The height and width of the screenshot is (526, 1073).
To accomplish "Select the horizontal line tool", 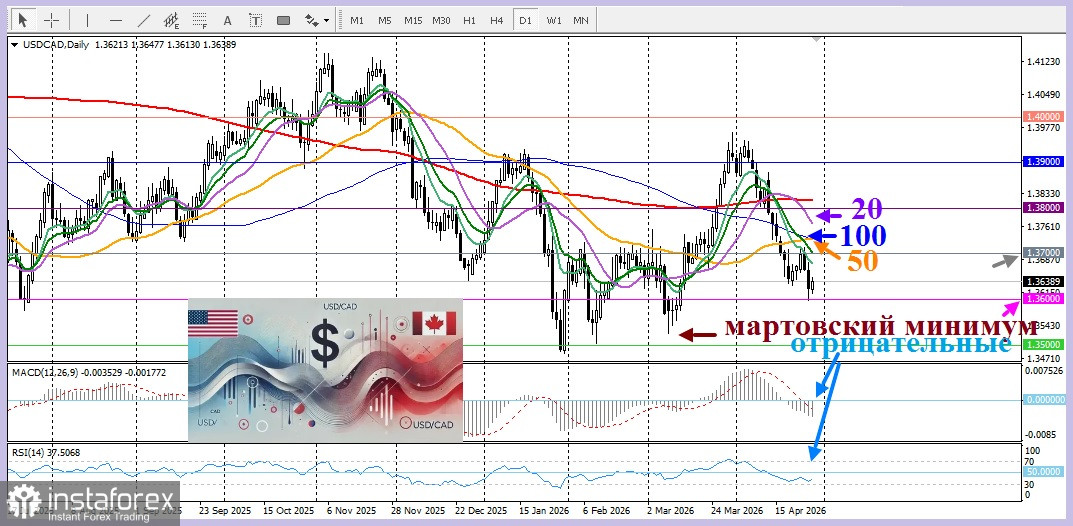I will (x=116, y=20).
